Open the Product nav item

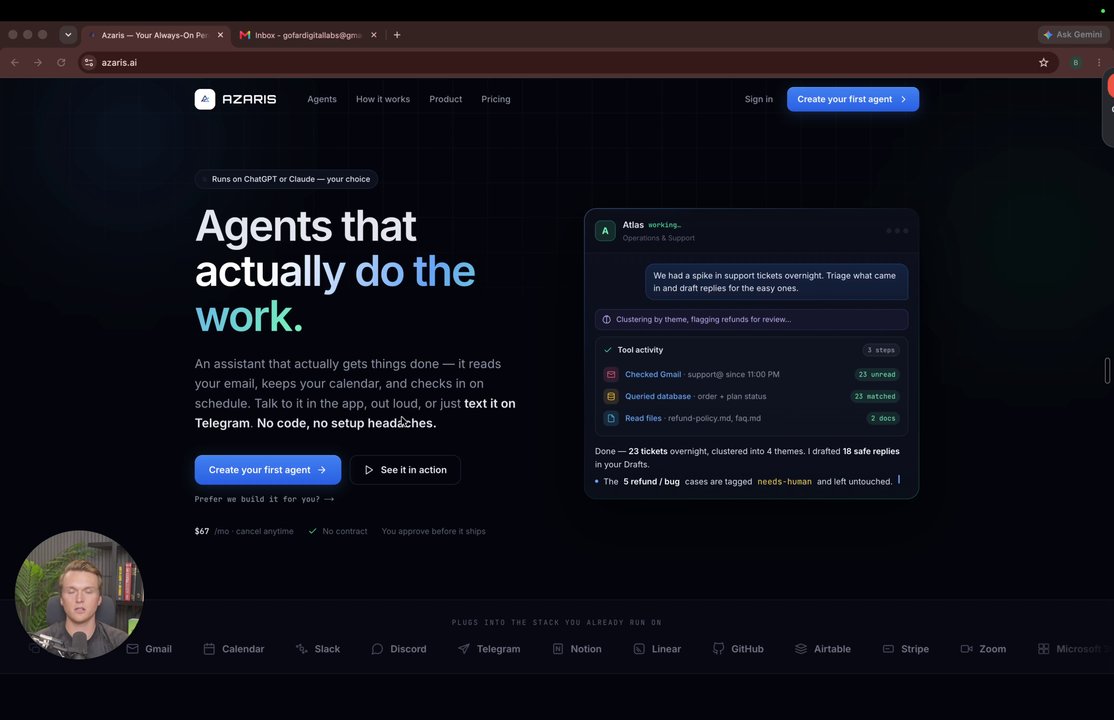[445, 99]
